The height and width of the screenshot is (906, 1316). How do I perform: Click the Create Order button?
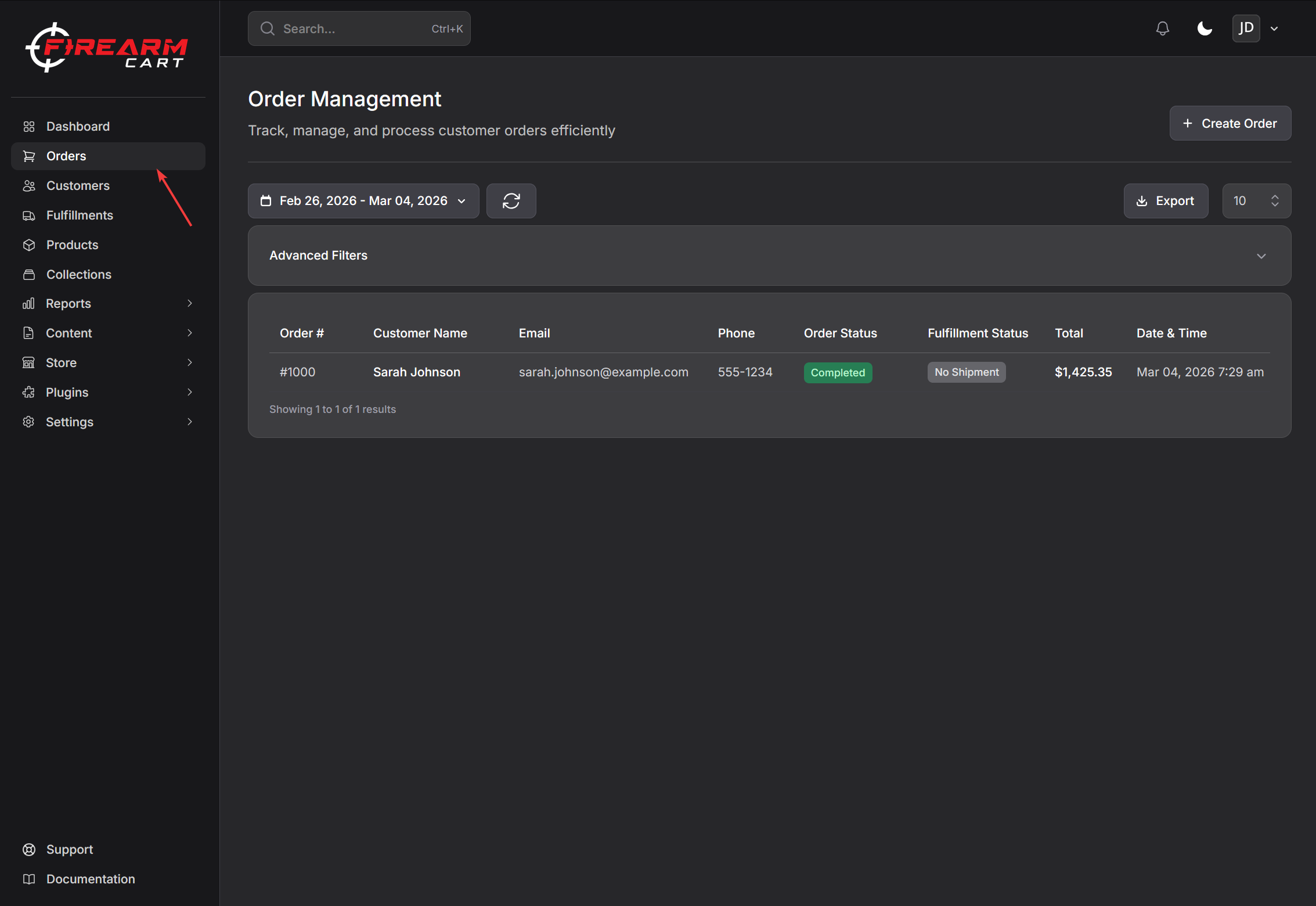point(1230,123)
